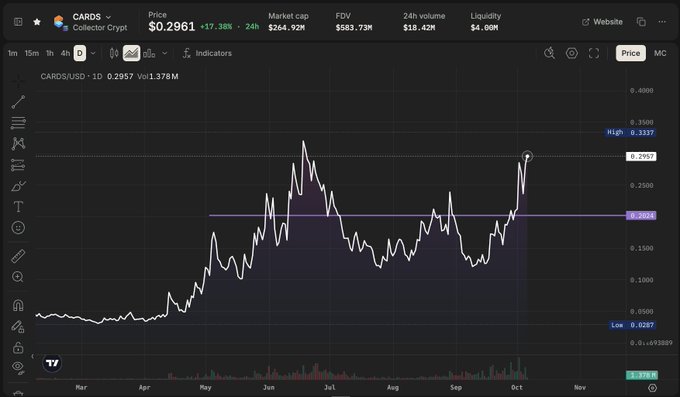Open the Indicators menu
This screenshot has width=680, height=397.
pyautogui.click(x=207, y=53)
